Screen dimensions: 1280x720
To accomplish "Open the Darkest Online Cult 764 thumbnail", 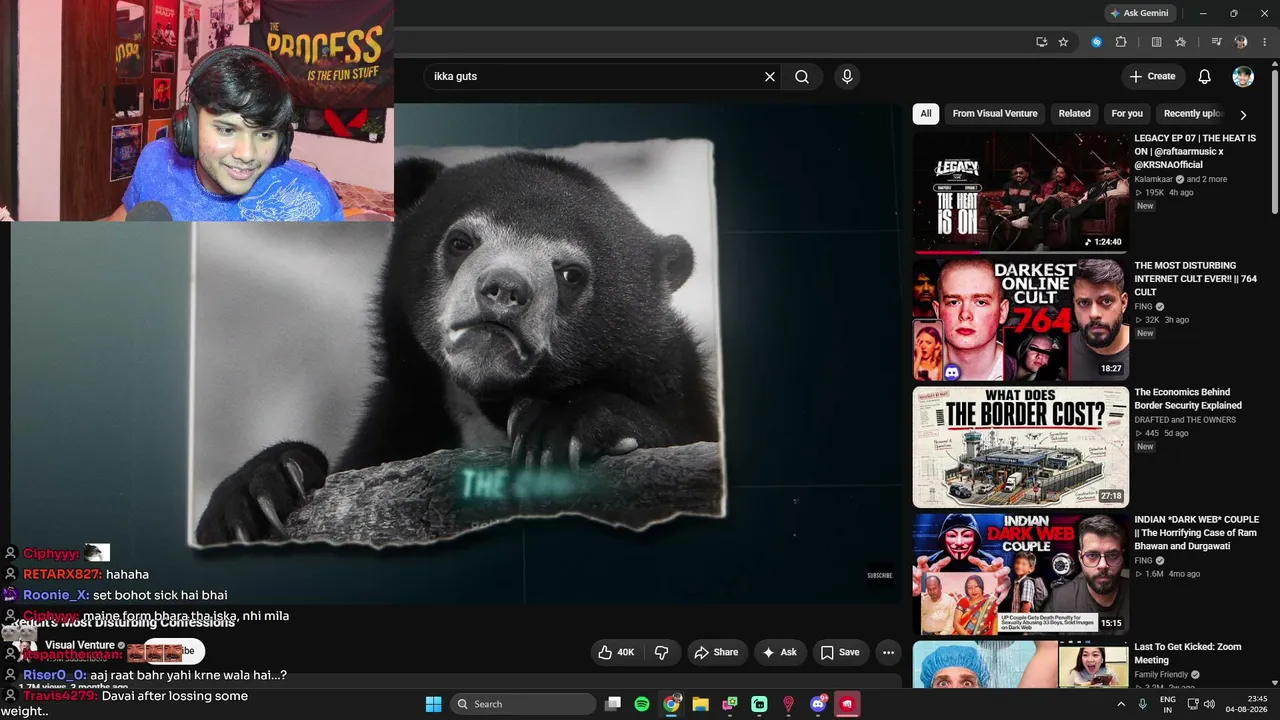I will pos(1021,319).
